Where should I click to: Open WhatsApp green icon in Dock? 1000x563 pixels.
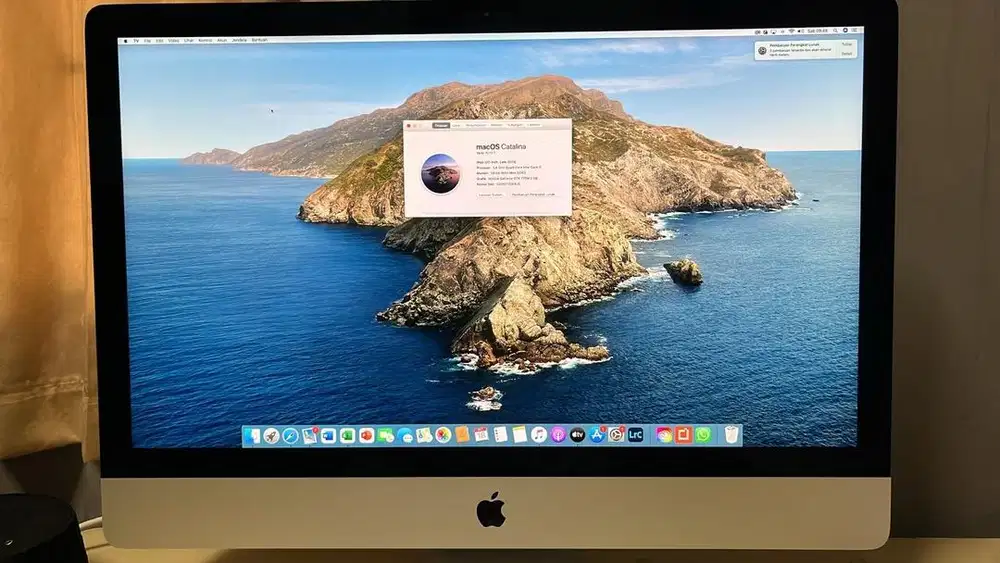coord(703,435)
